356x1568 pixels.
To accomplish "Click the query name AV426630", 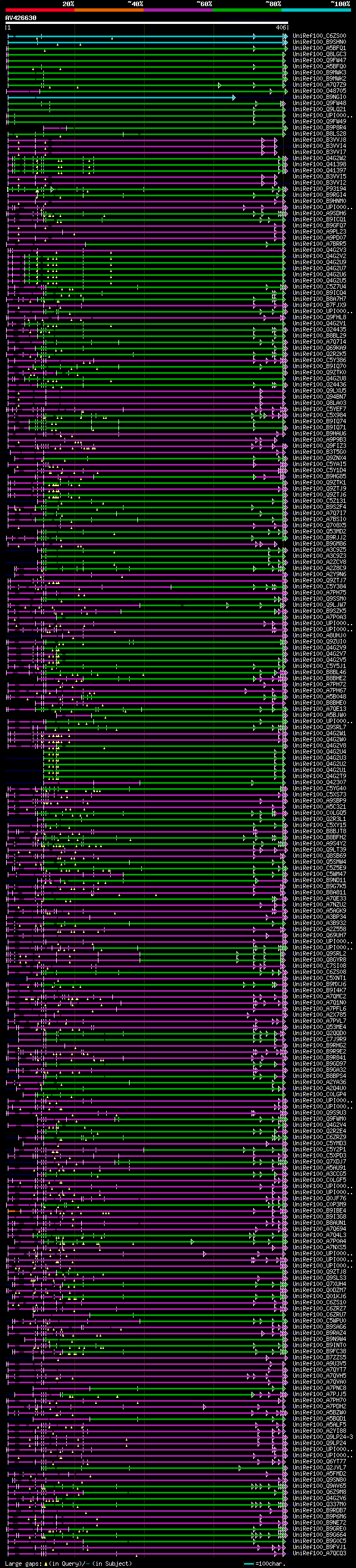I will pos(21,18).
